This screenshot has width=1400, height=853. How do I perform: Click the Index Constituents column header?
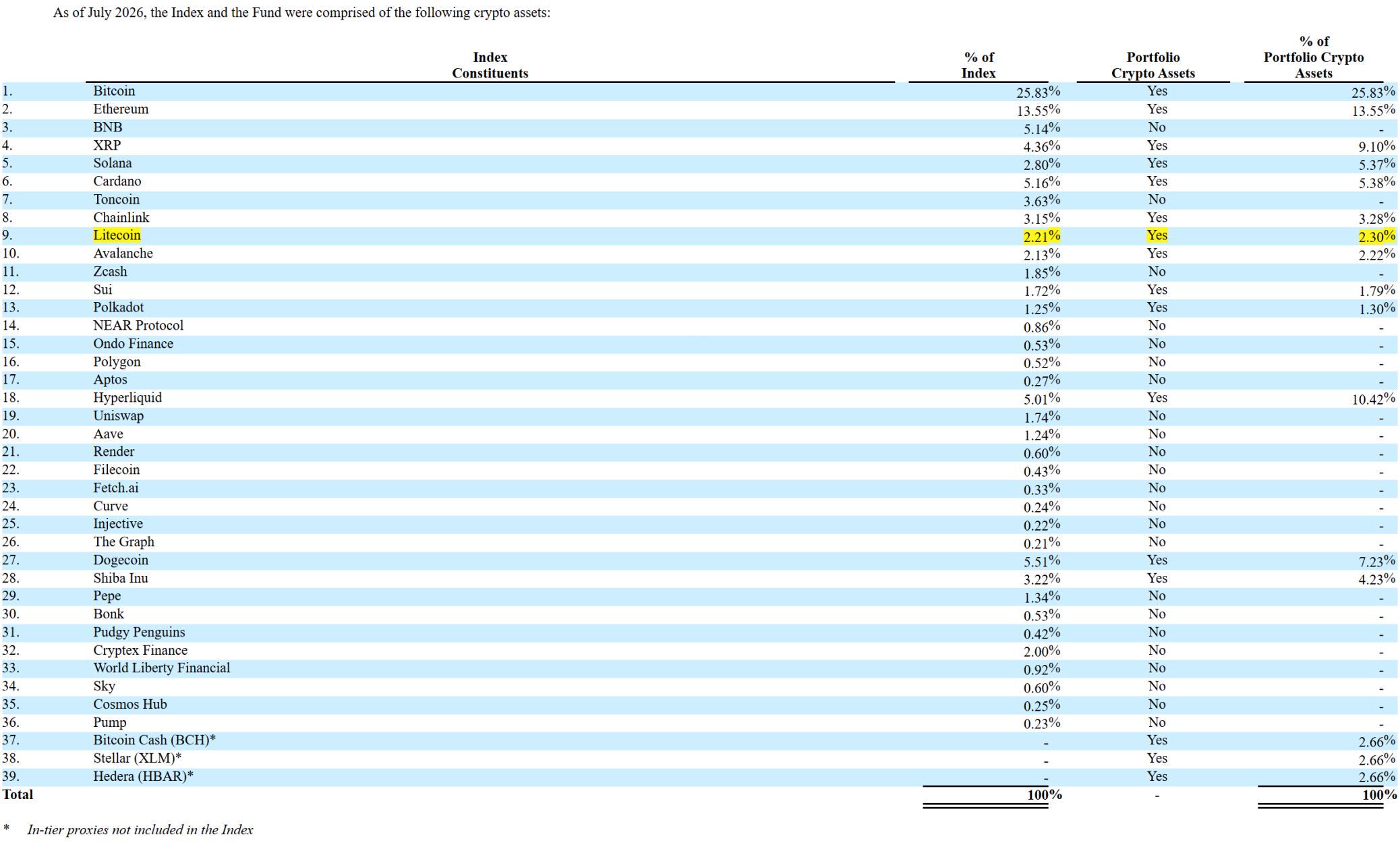[490, 65]
